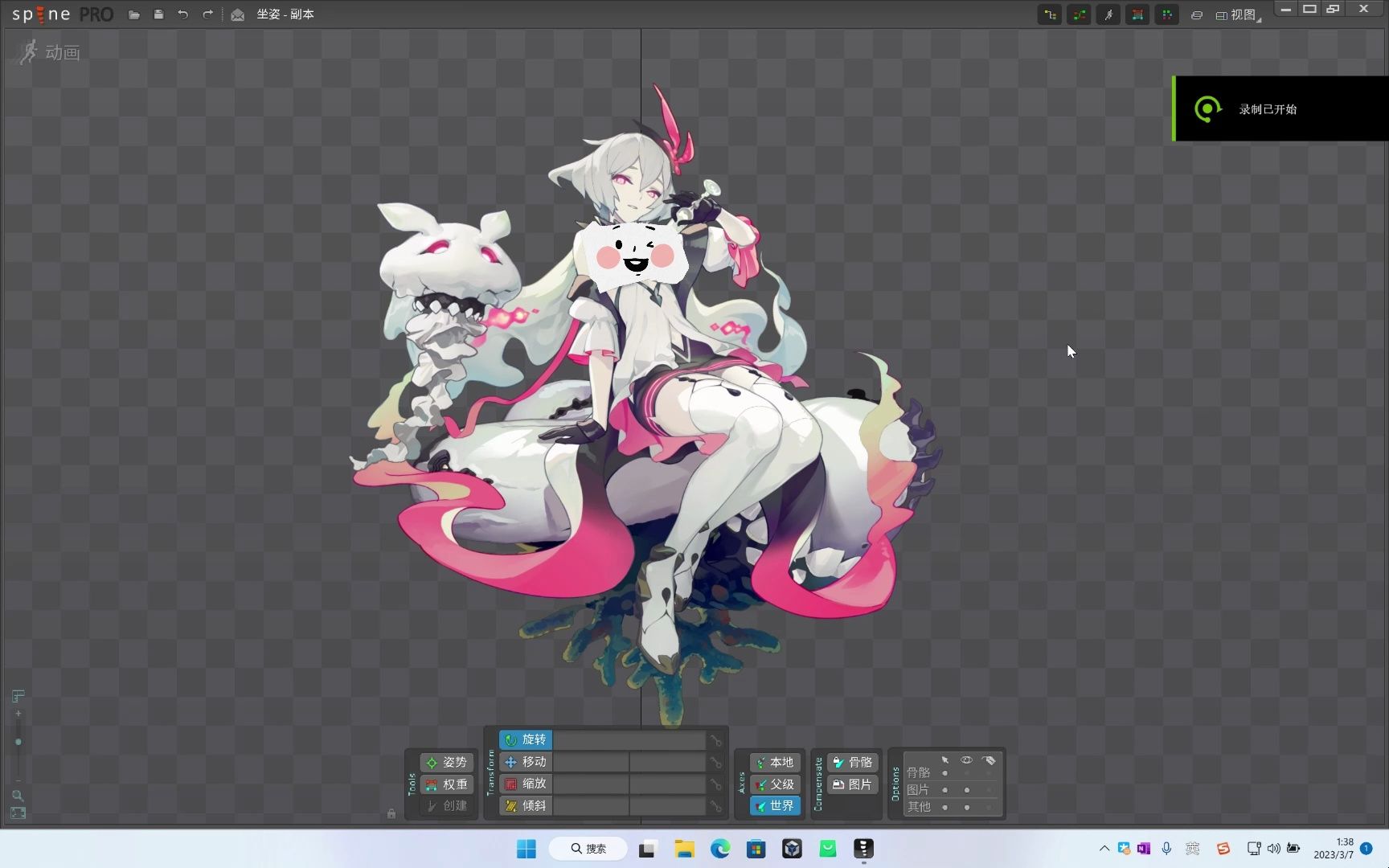
Task: Switch mode via the 动画 label
Action: click(x=62, y=53)
